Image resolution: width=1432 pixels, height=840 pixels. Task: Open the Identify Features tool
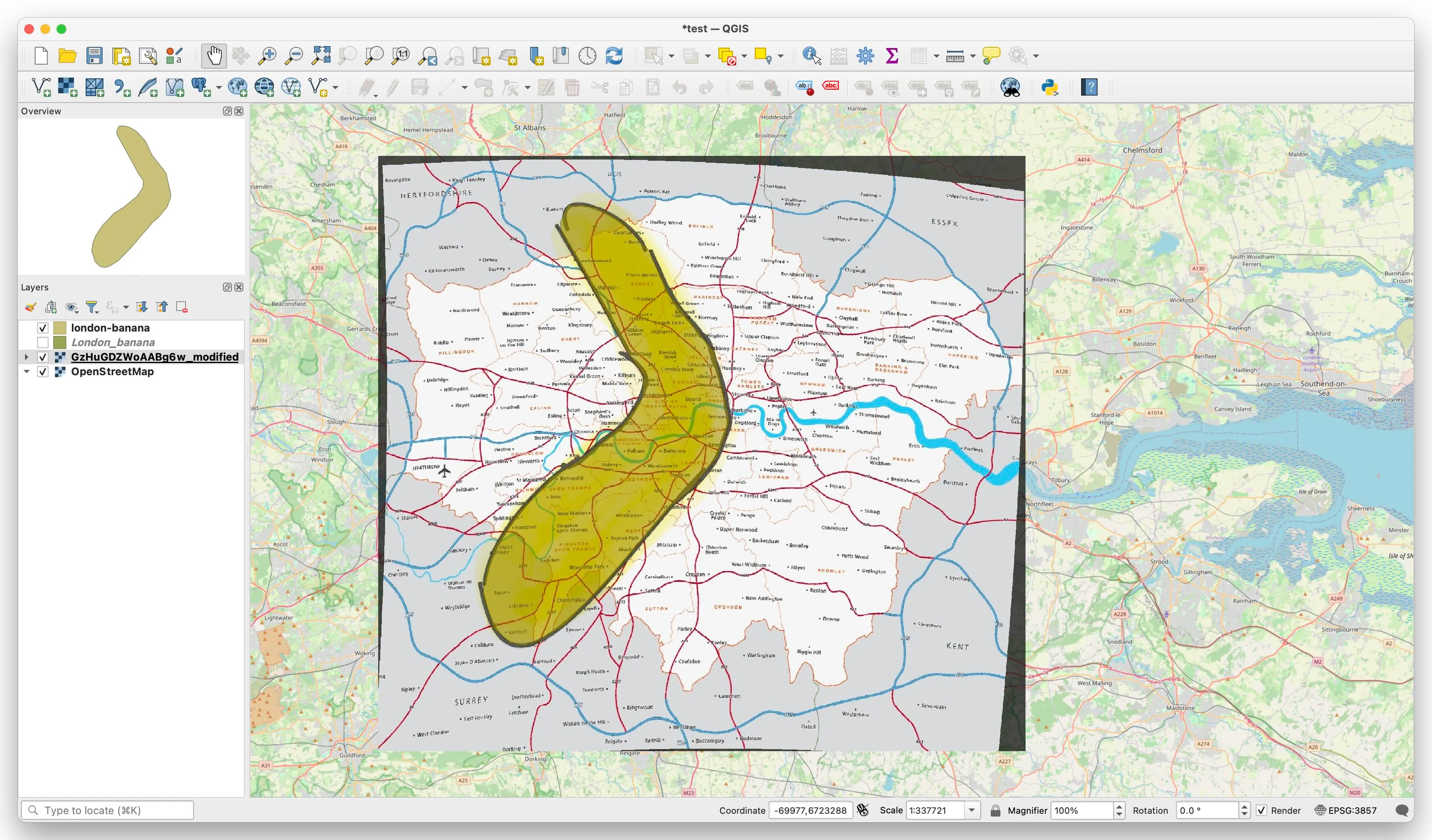811,56
